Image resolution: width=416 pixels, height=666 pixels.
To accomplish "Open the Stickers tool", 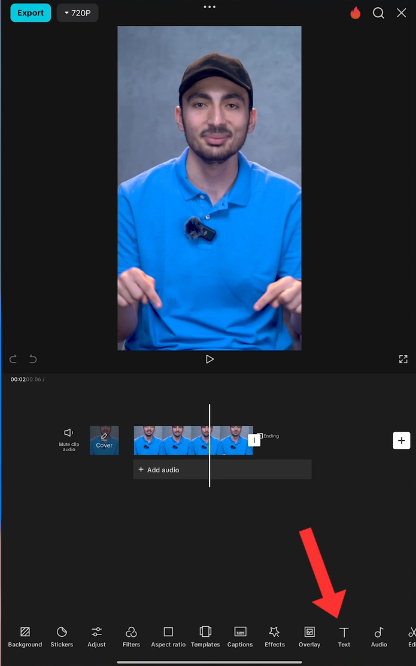I will click(62, 637).
